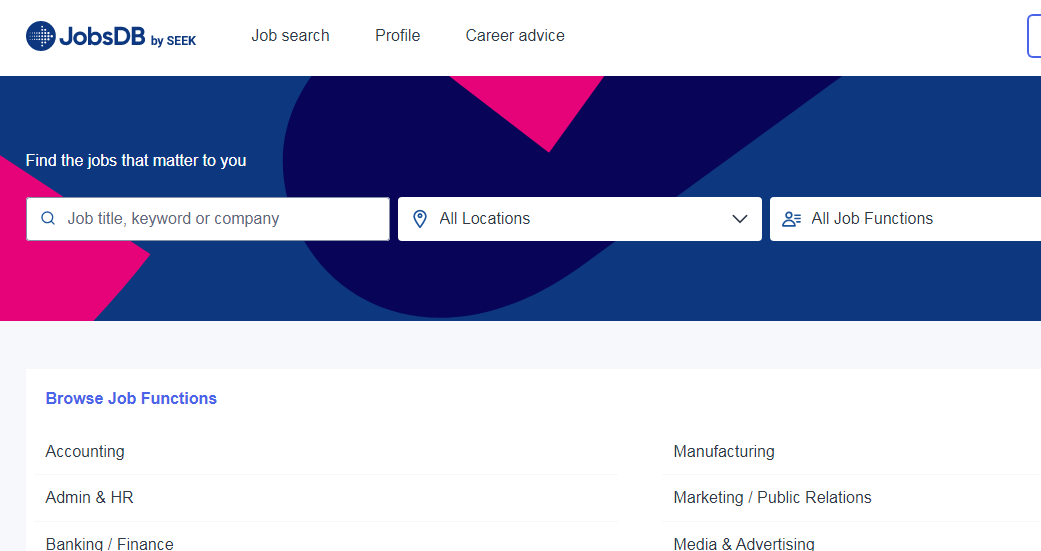Open the Job search menu

[290, 36]
